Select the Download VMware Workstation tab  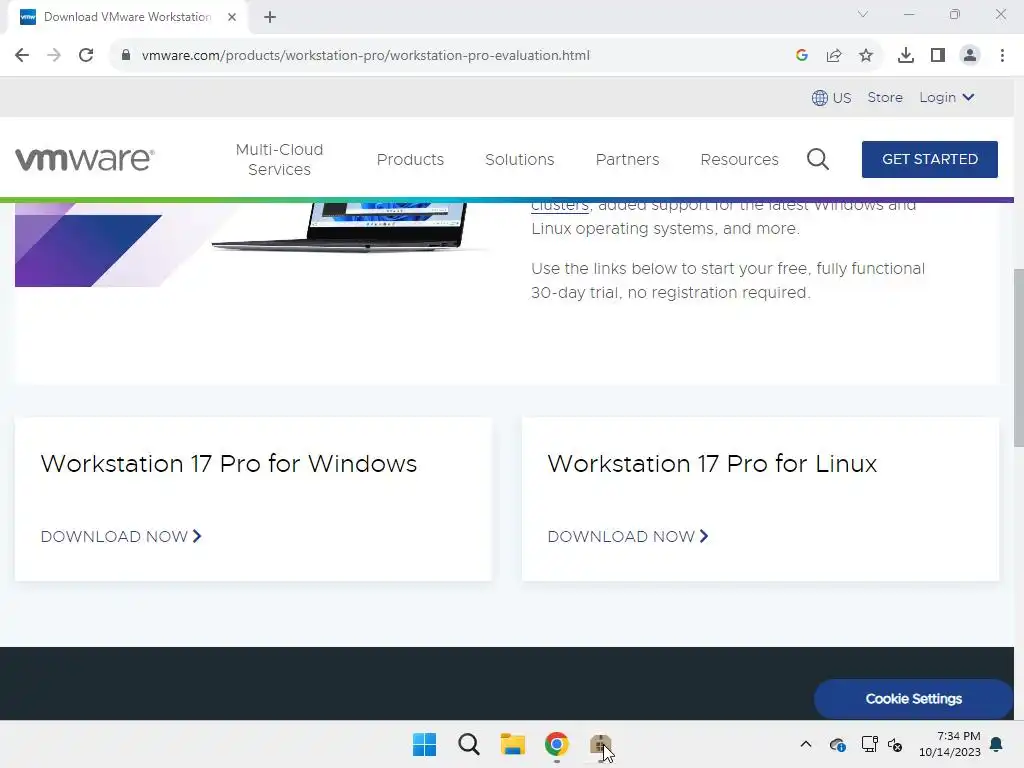[127, 17]
